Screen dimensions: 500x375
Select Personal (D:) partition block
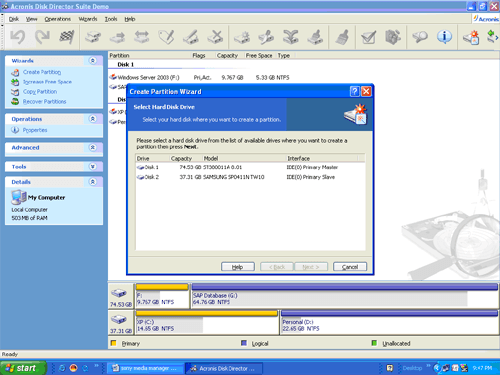coord(389,322)
